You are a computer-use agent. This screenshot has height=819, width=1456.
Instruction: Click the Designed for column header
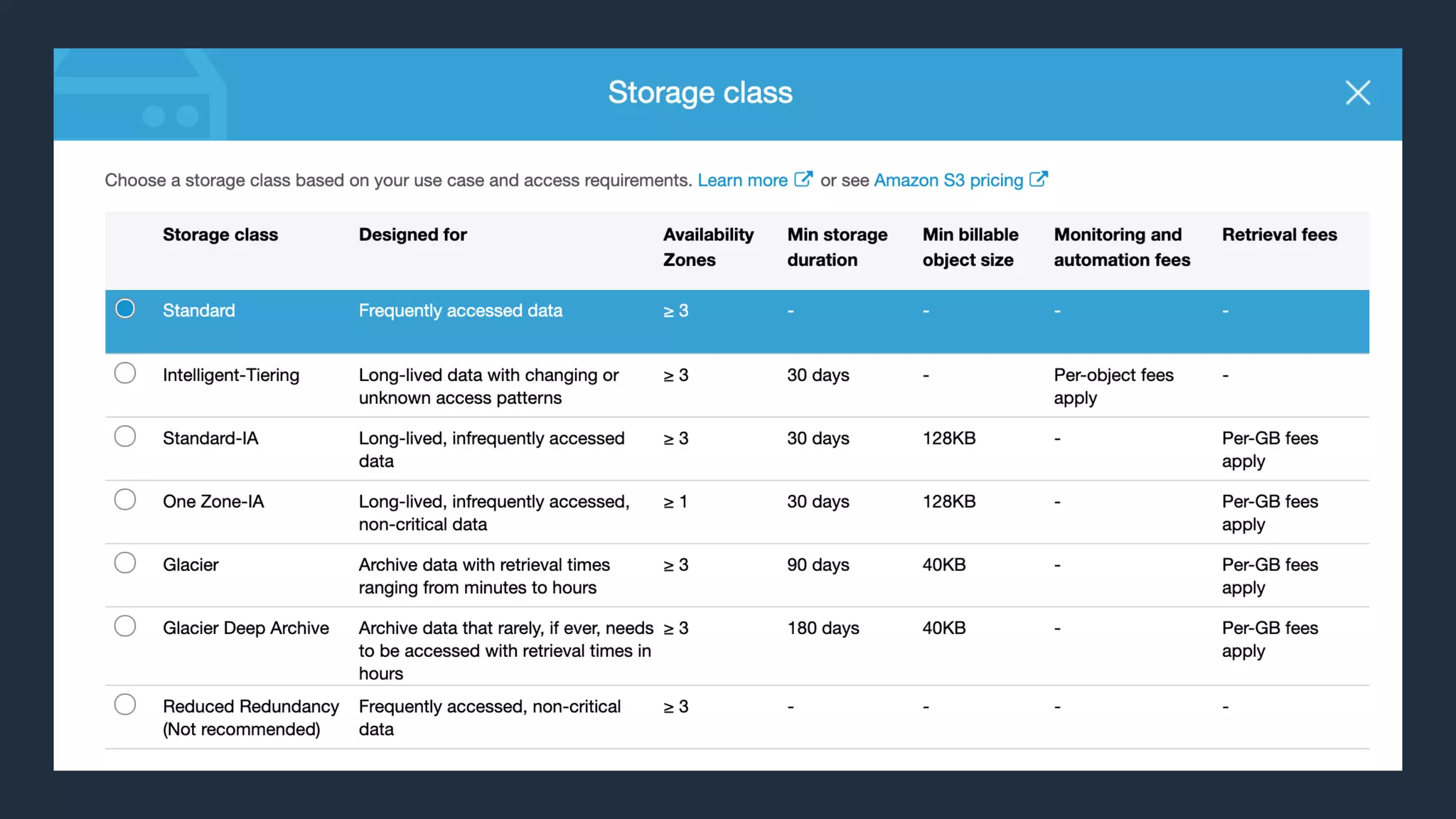(412, 235)
